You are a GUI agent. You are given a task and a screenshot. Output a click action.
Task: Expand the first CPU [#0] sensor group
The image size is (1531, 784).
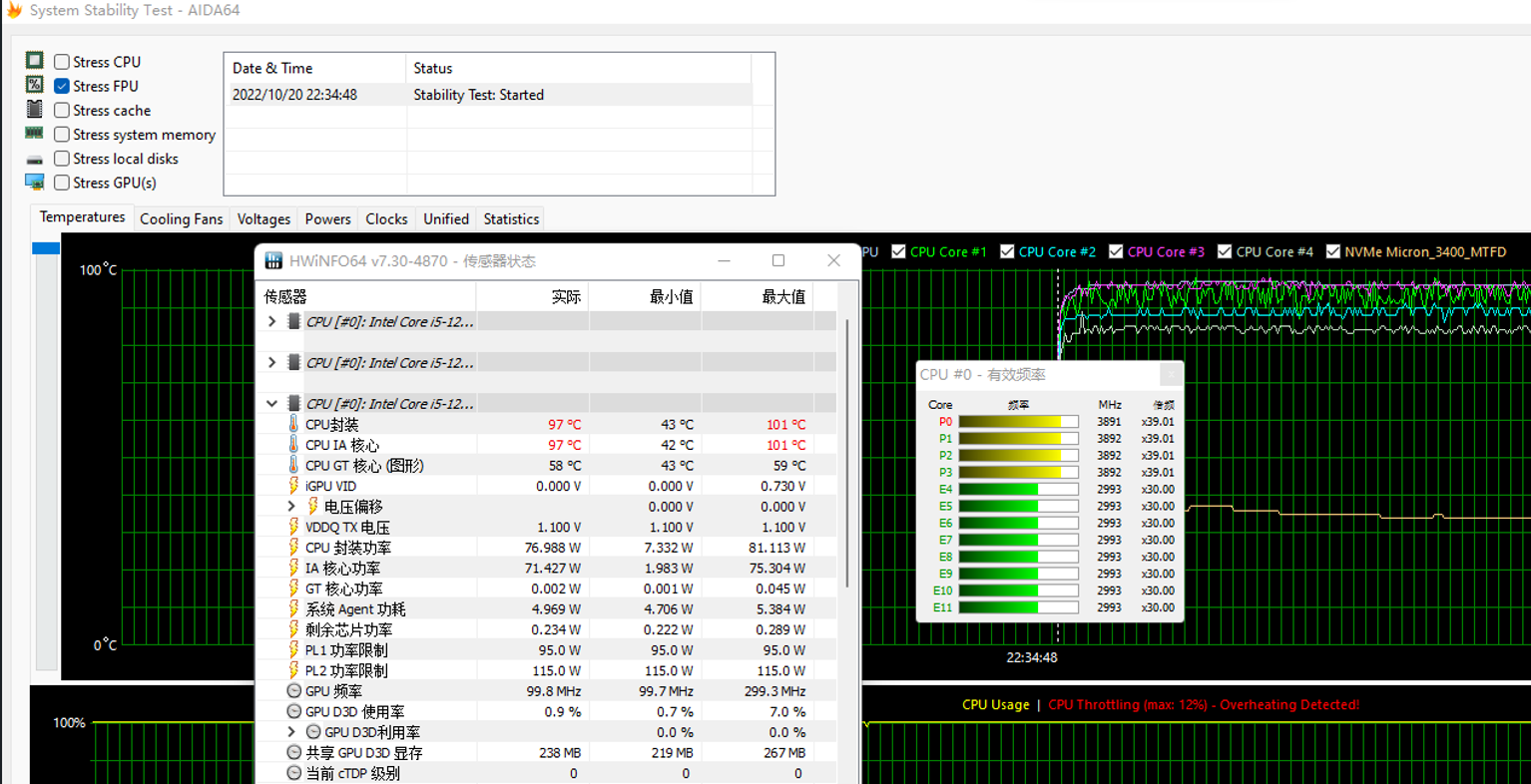tap(271, 322)
